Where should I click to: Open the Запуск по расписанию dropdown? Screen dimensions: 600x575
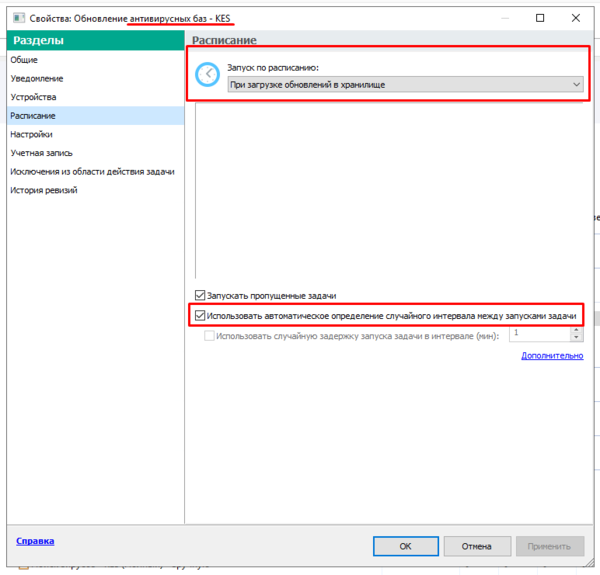405,85
